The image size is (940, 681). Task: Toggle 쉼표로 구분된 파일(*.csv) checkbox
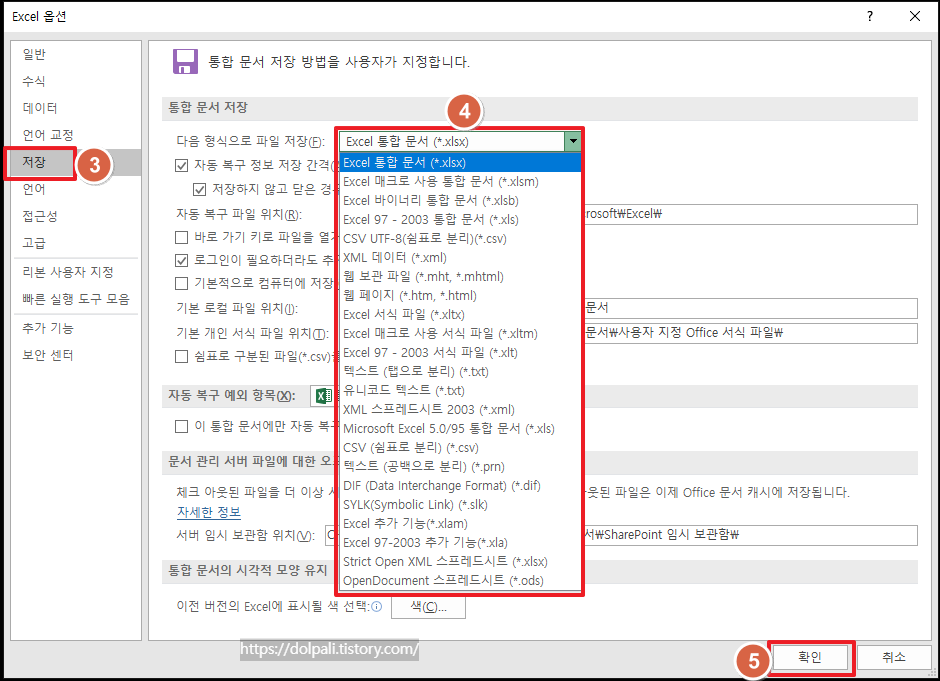point(182,357)
